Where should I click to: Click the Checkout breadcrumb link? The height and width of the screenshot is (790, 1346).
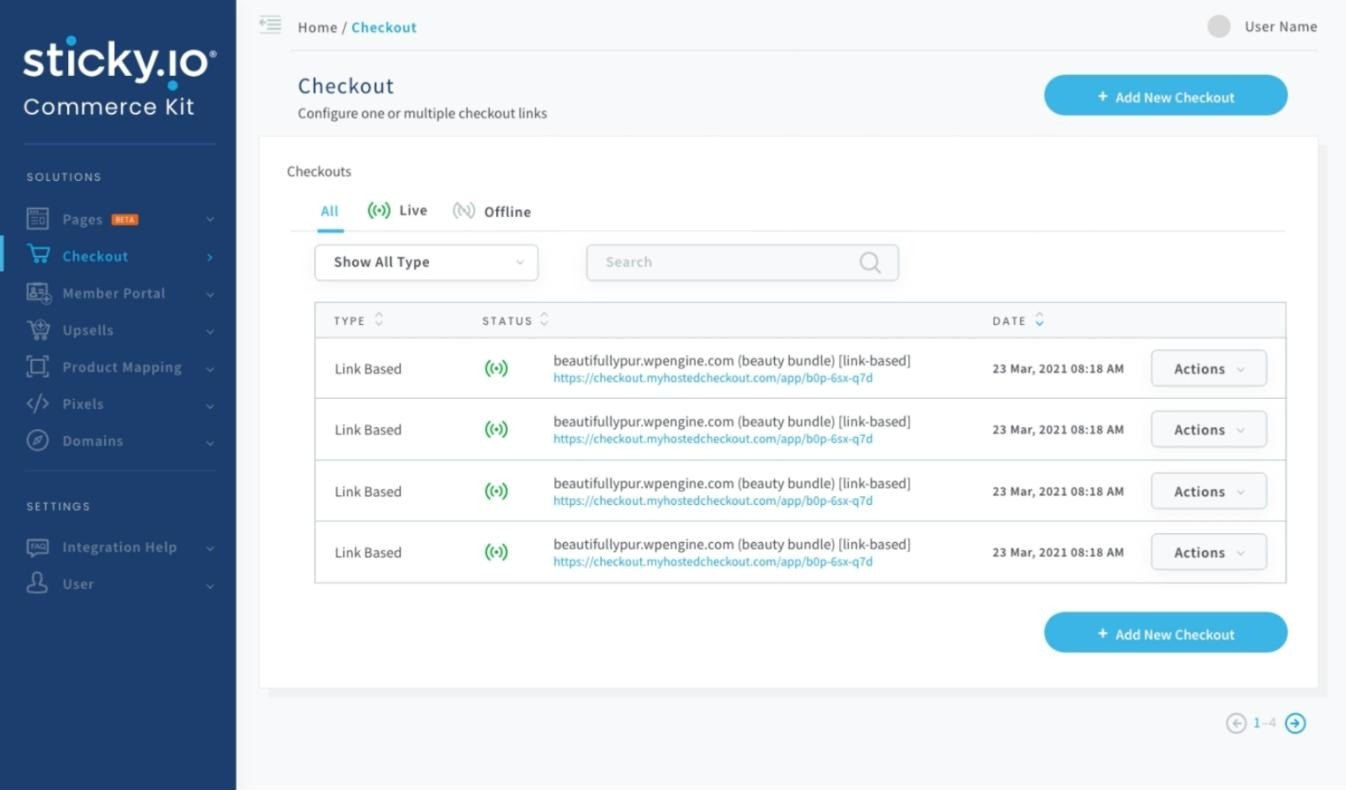coord(384,27)
